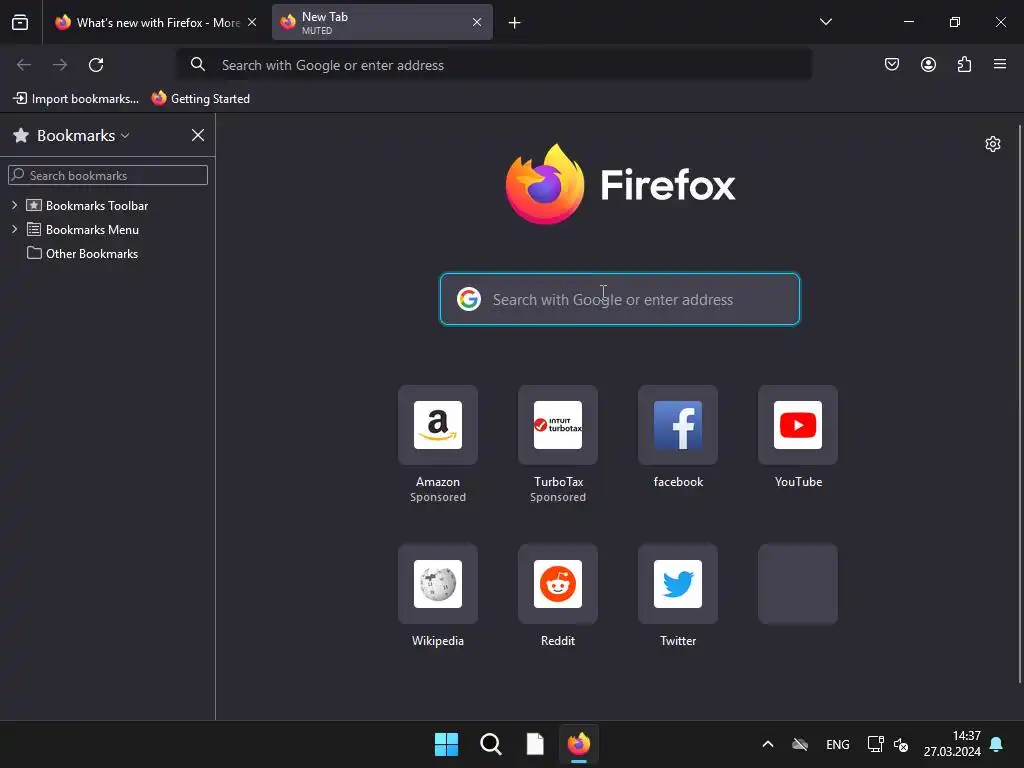Open Windows Start menu
Image resolution: width=1024 pixels, height=768 pixels.
point(447,744)
